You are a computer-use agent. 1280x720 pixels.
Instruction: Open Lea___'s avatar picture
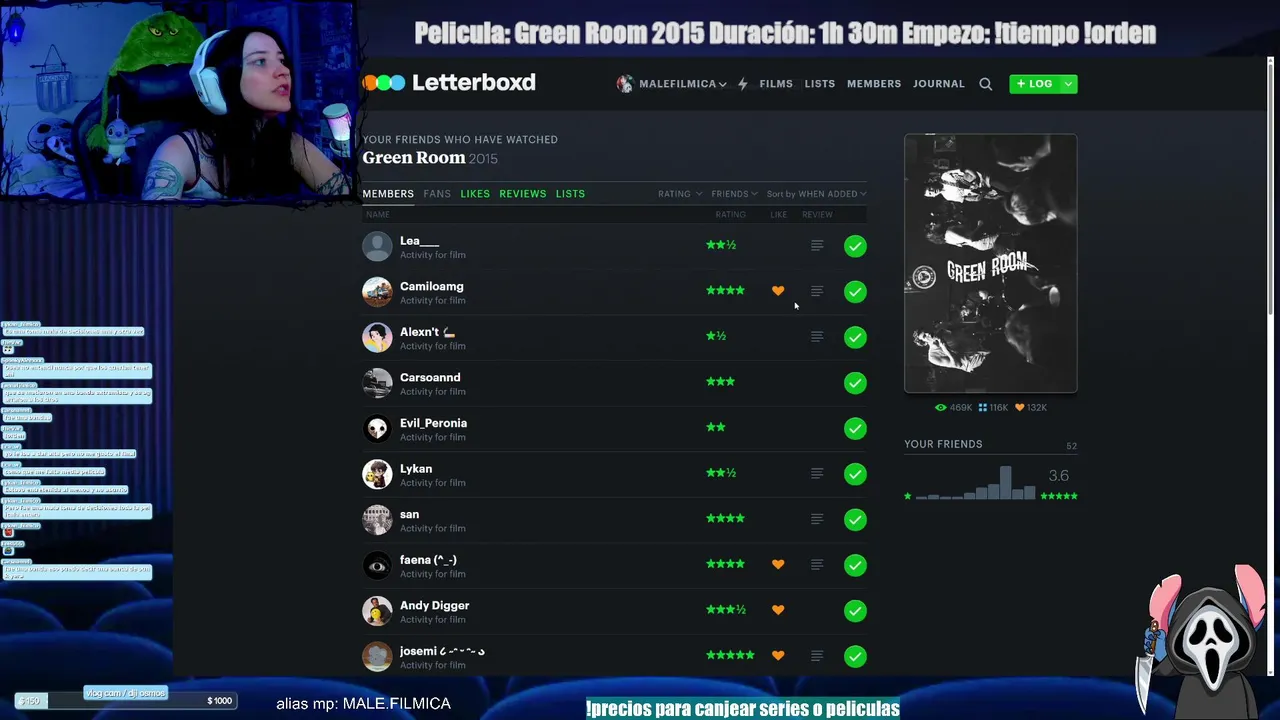pyautogui.click(x=377, y=246)
